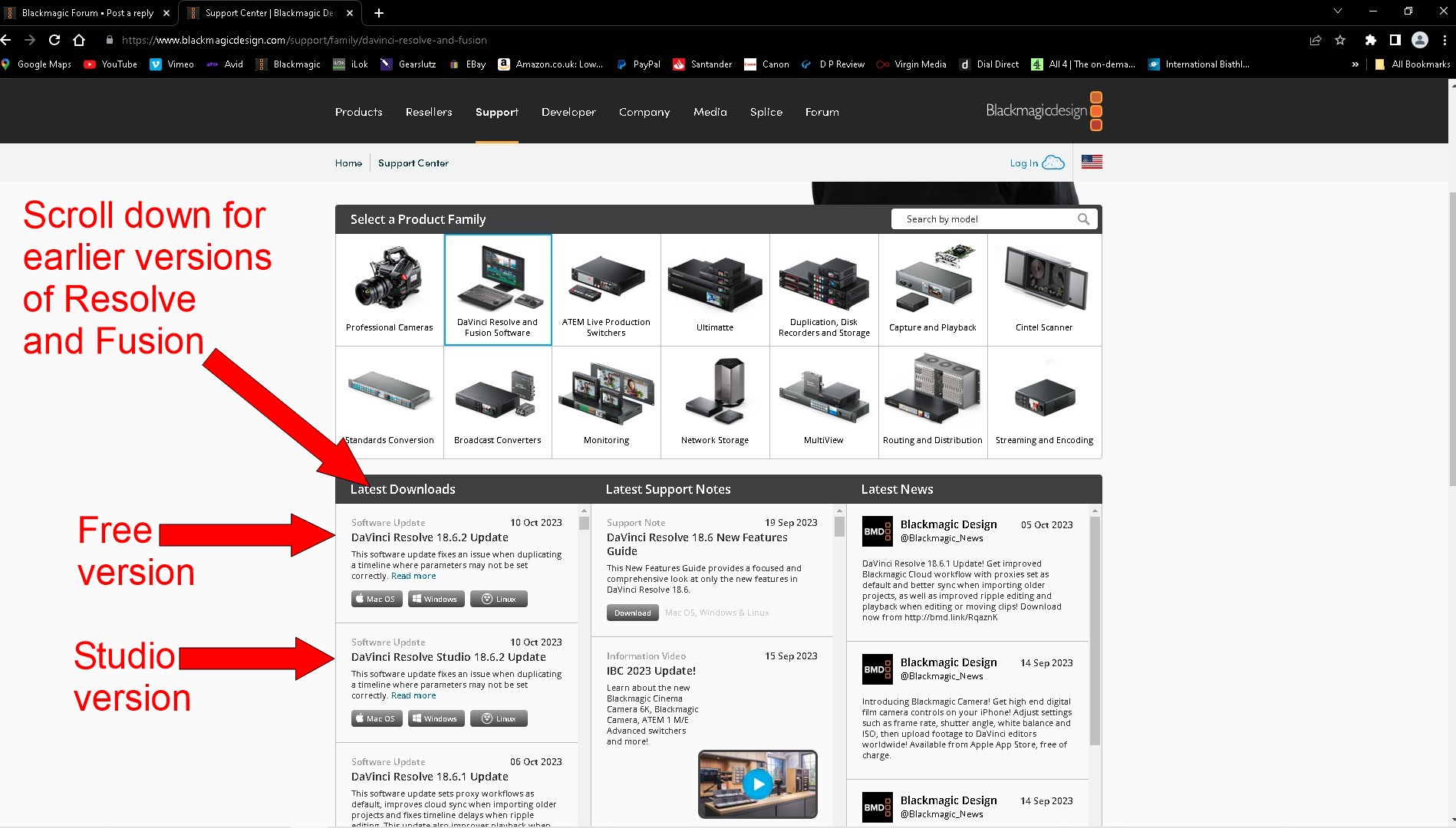Select DaVinci Resolve and Fusion Software
Screen dimensions: 1456x828
[498, 290]
